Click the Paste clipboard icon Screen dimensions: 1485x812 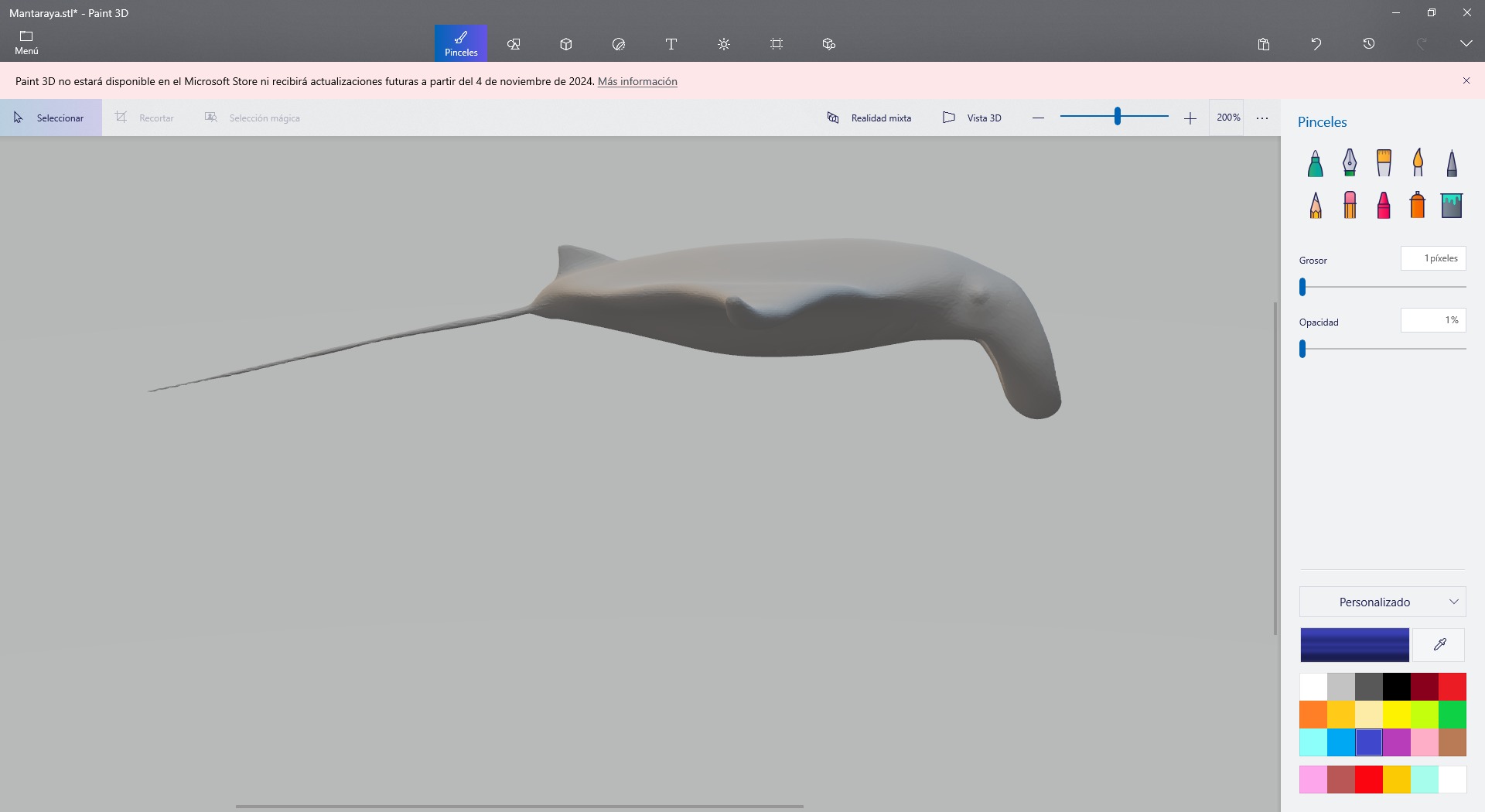click(x=1264, y=44)
